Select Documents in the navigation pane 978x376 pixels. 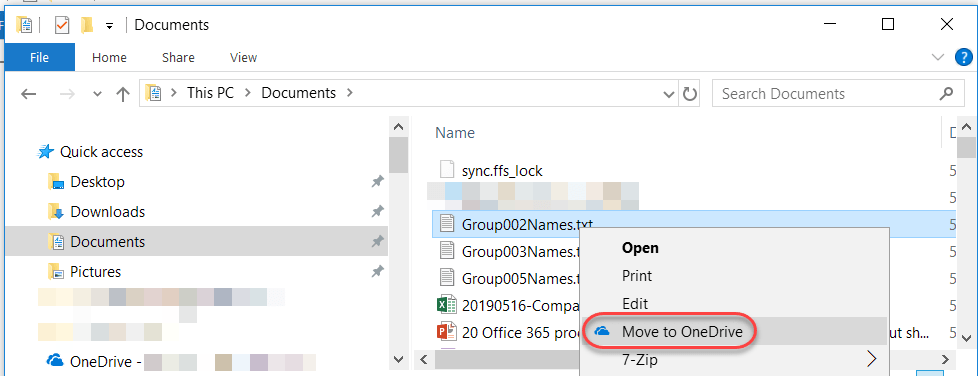(196, 241)
